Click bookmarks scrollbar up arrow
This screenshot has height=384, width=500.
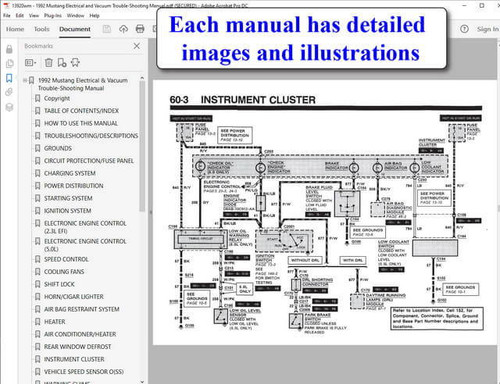[142, 78]
